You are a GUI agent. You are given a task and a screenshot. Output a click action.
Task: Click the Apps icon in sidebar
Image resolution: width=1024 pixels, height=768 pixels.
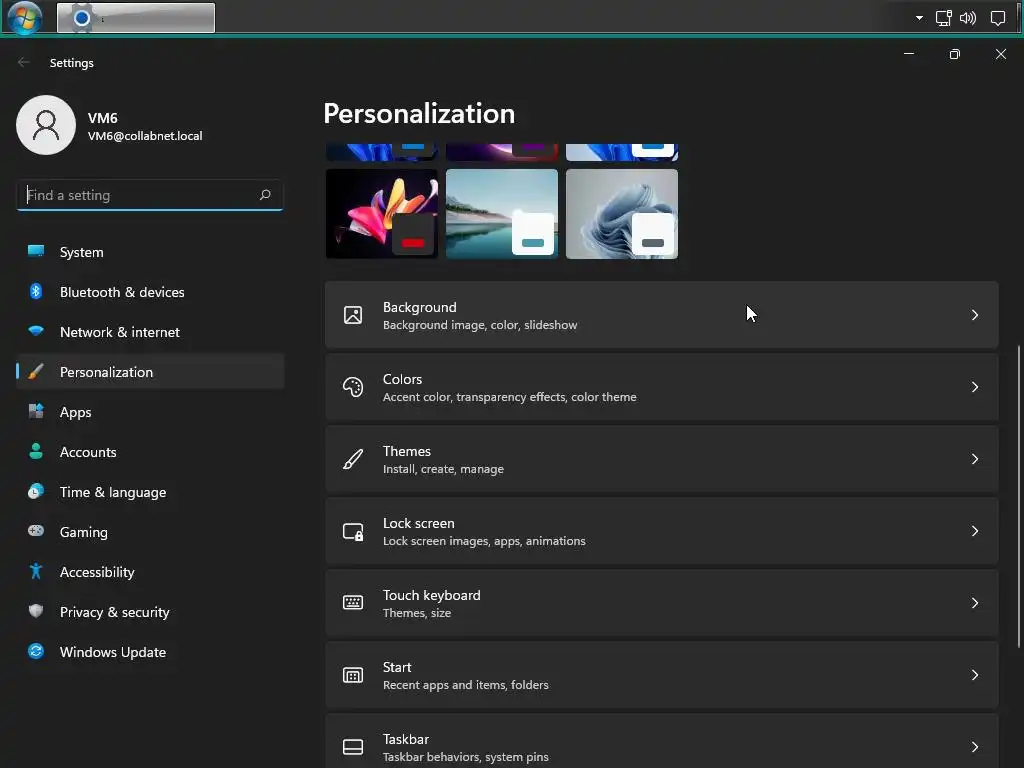click(36, 411)
